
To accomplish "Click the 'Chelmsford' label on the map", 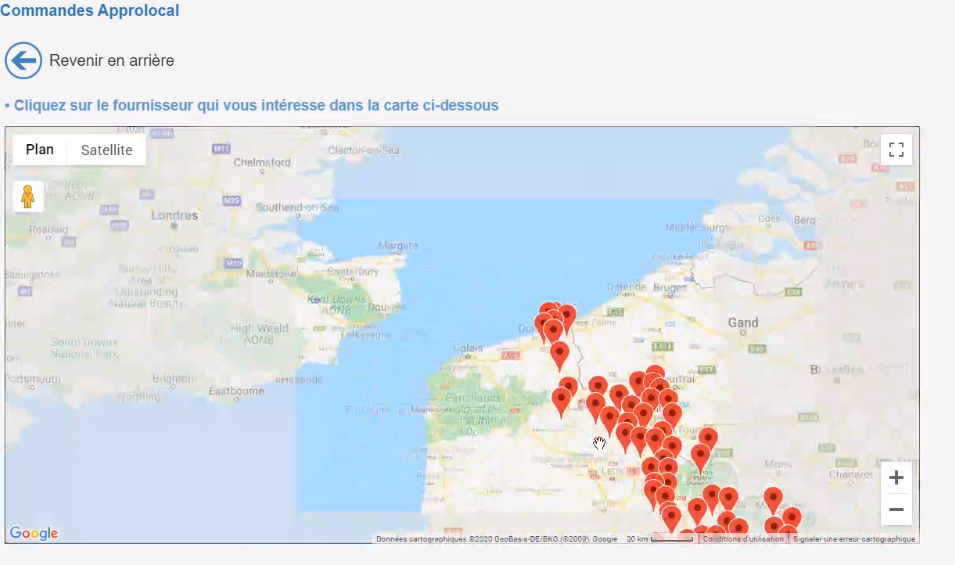I will (x=262, y=163).
